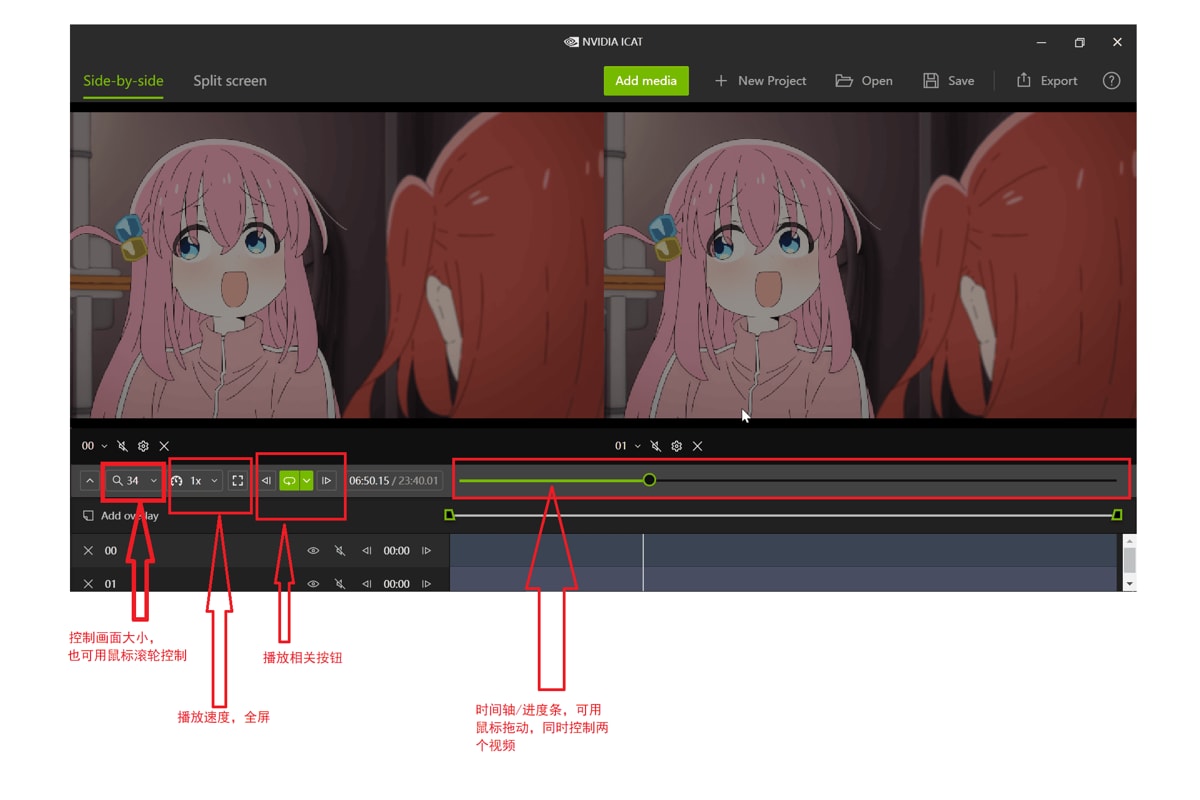Mute track 01 audio

pos(340,584)
